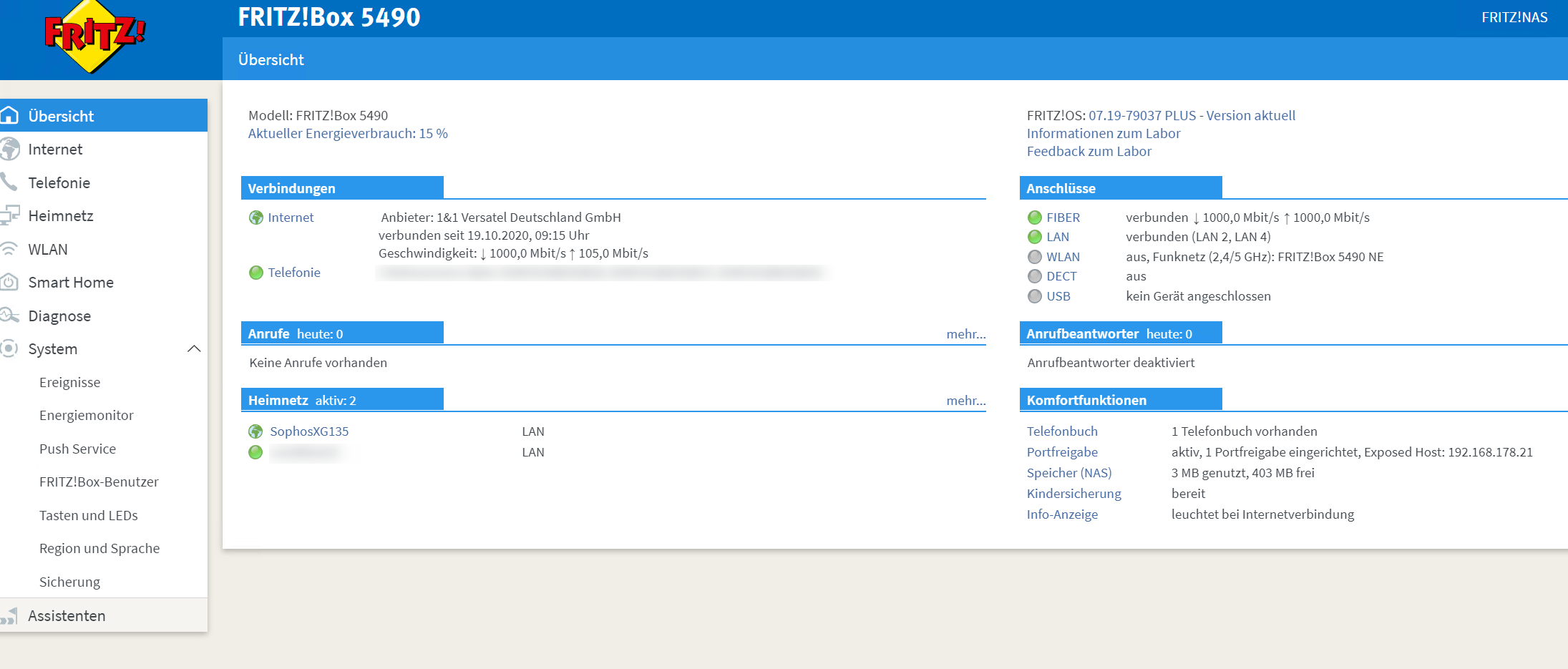Open Informationen zum Labor
This screenshot has width=1568, height=669.
1104,133
